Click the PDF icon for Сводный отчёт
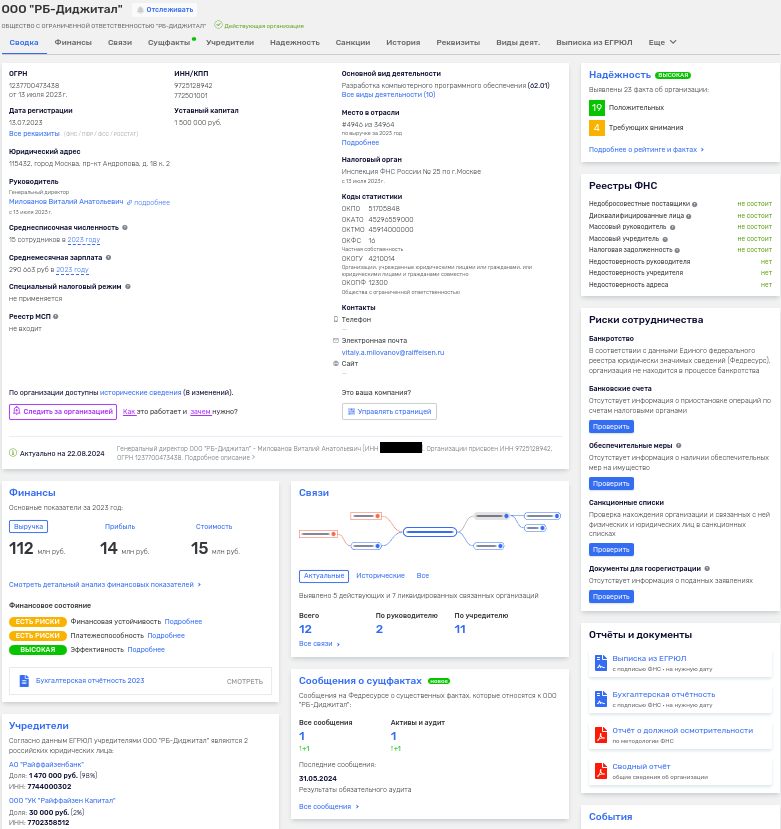 (x=600, y=770)
